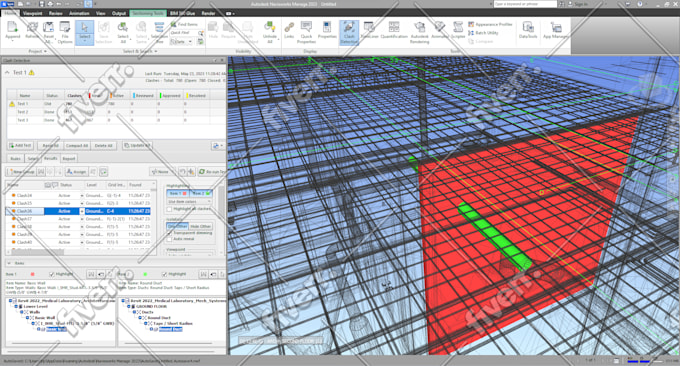The width and height of the screenshot is (680, 366).
Task: Open the Appearance Profiler tool
Action: tap(490, 24)
